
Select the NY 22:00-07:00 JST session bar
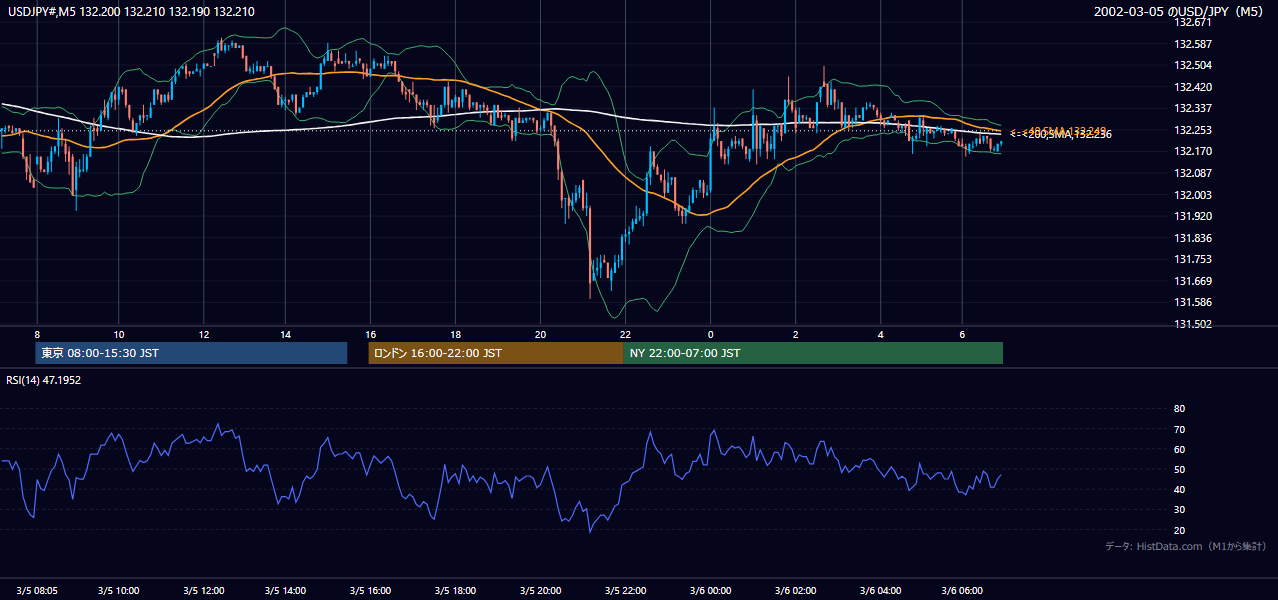pos(813,353)
